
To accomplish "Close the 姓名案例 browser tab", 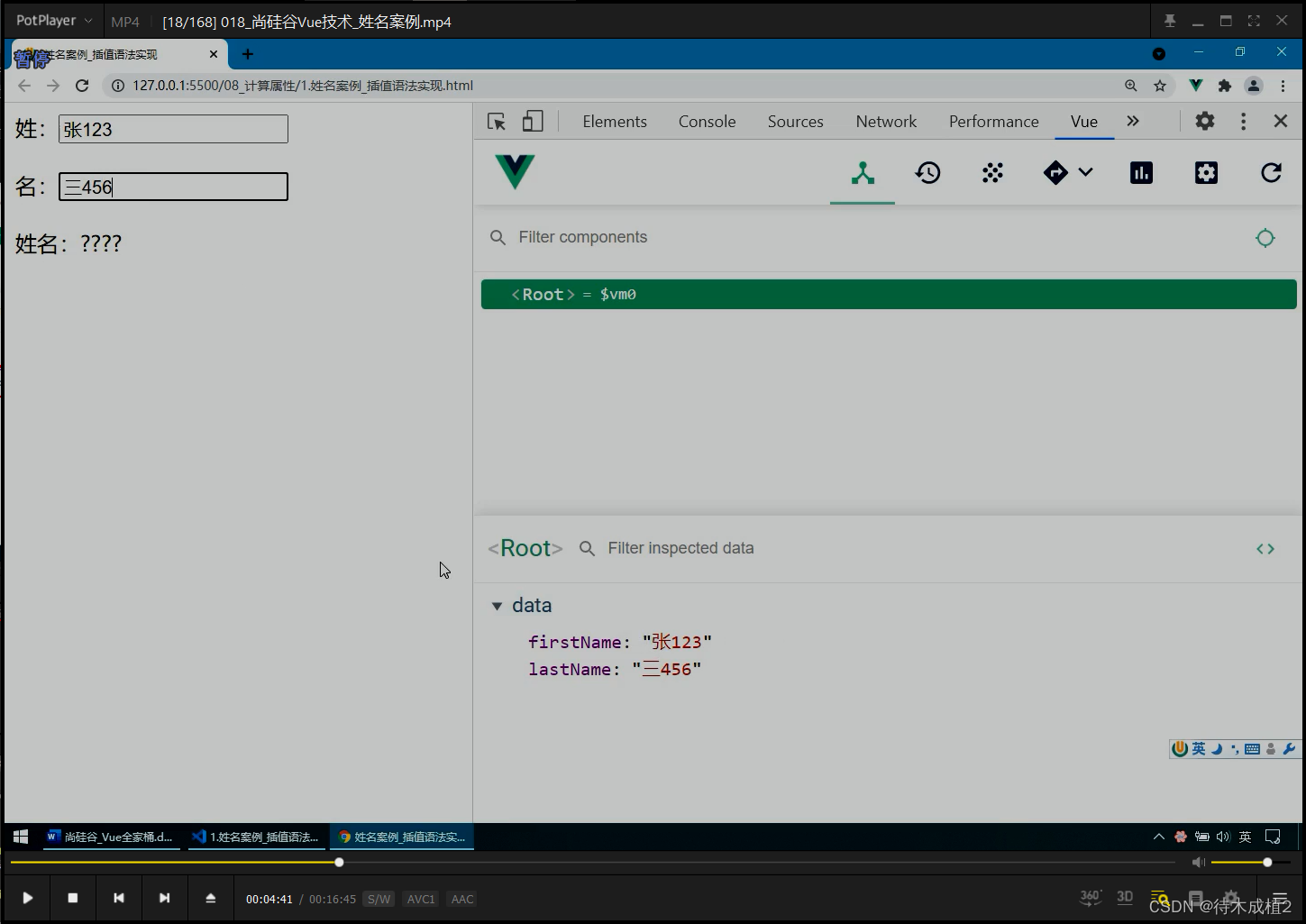I will point(214,54).
